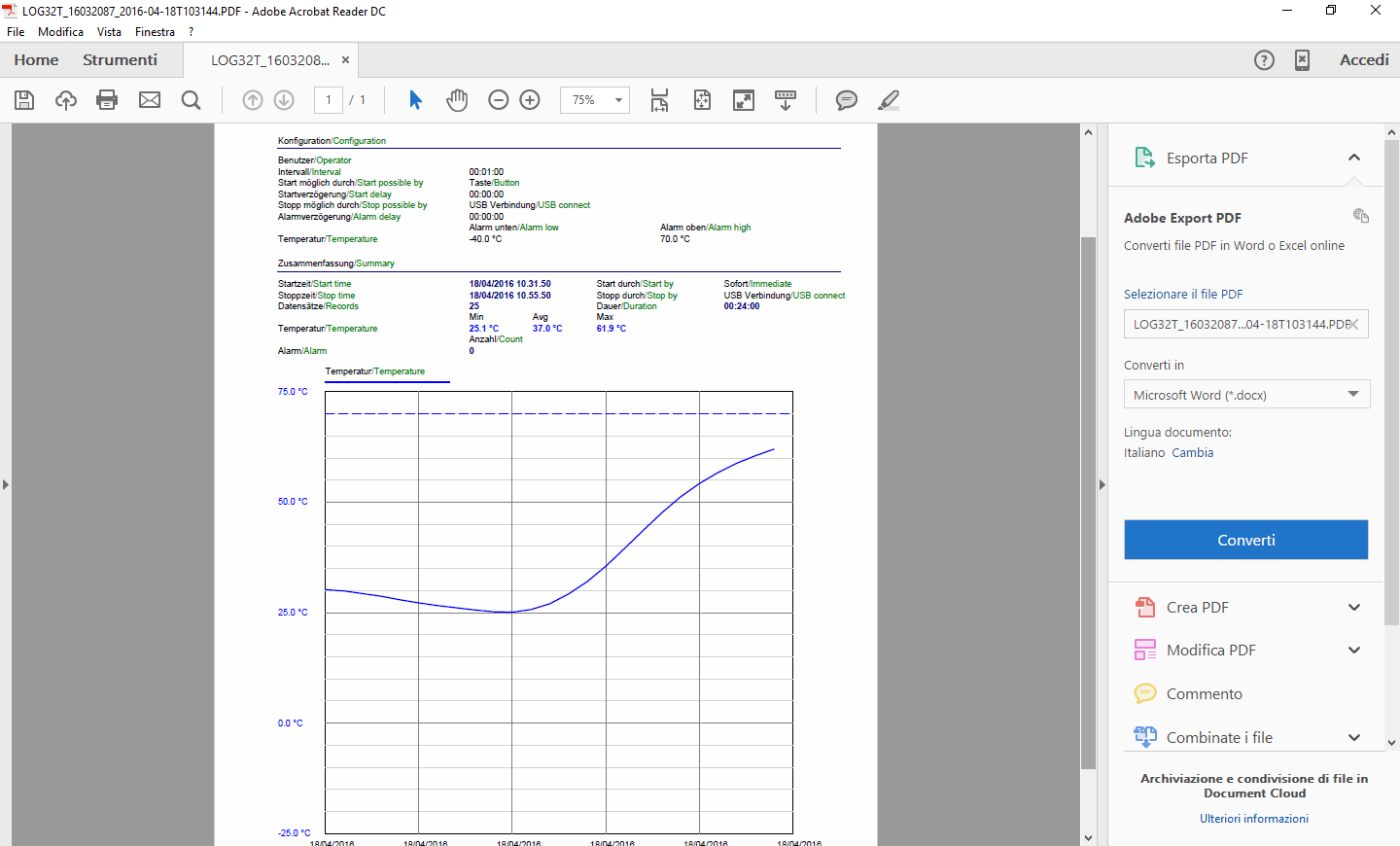
Task: Open the Ulteriori informazioni link
Action: (x=1253, y=819)
